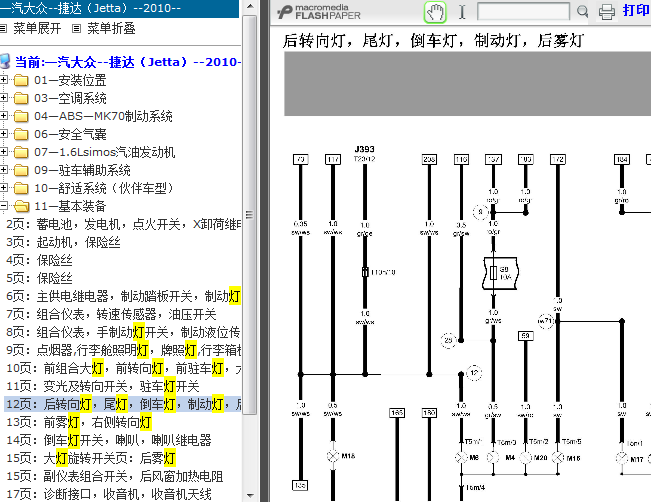Image resolution: width=651 pixels, height=502 pixels.
Task: Click the Macromedia FlashPaper logo
Action: point(319,12)
